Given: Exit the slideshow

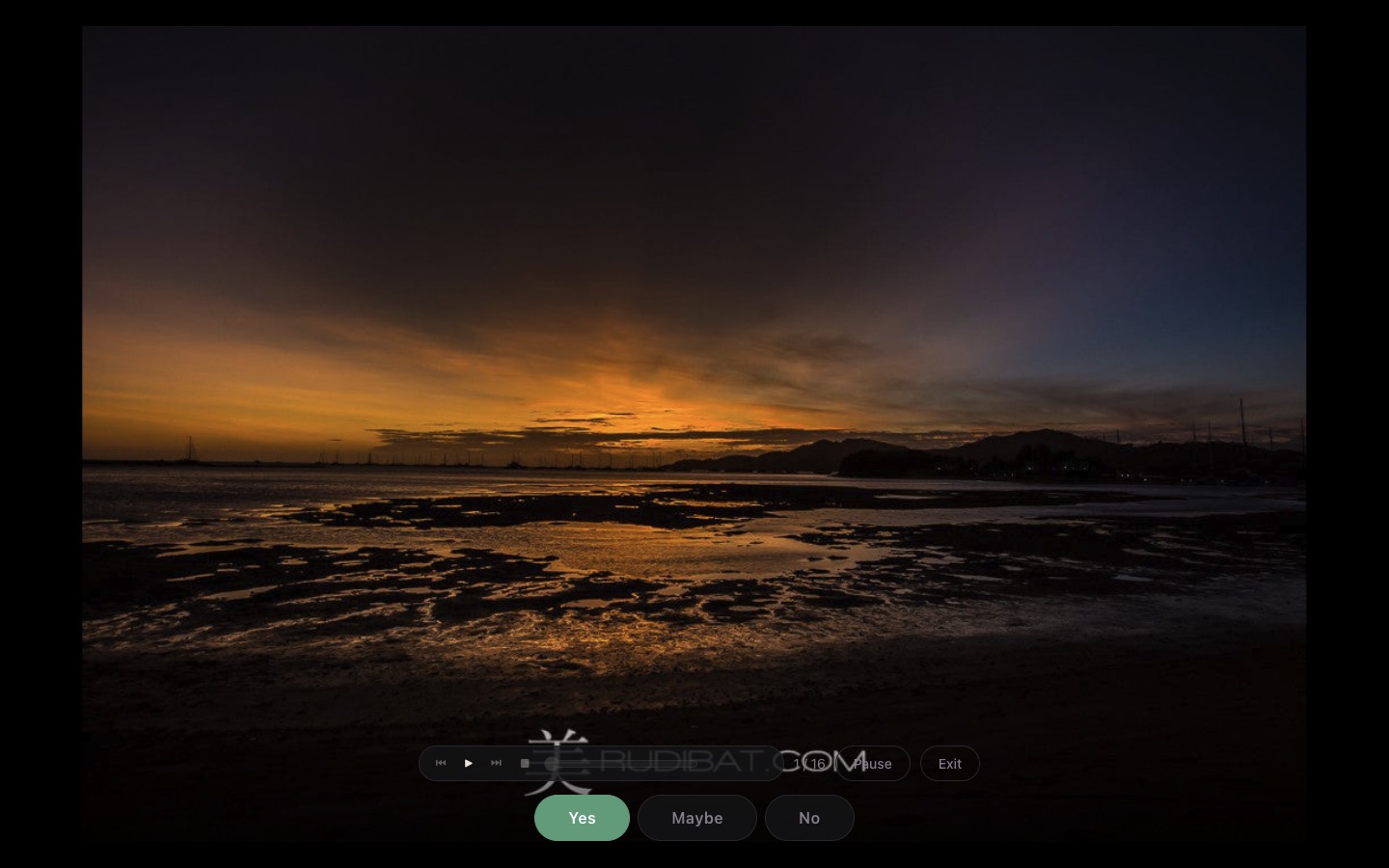Looking at the screenshot, I should 950,764.
